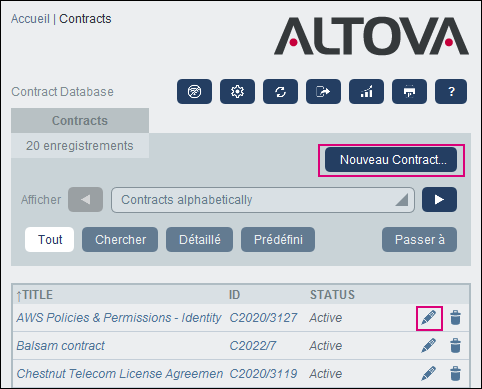The height and width of the screenshot is (389, 482).
Task: Switch to the Chercher filter
Action: click(120, 240)
